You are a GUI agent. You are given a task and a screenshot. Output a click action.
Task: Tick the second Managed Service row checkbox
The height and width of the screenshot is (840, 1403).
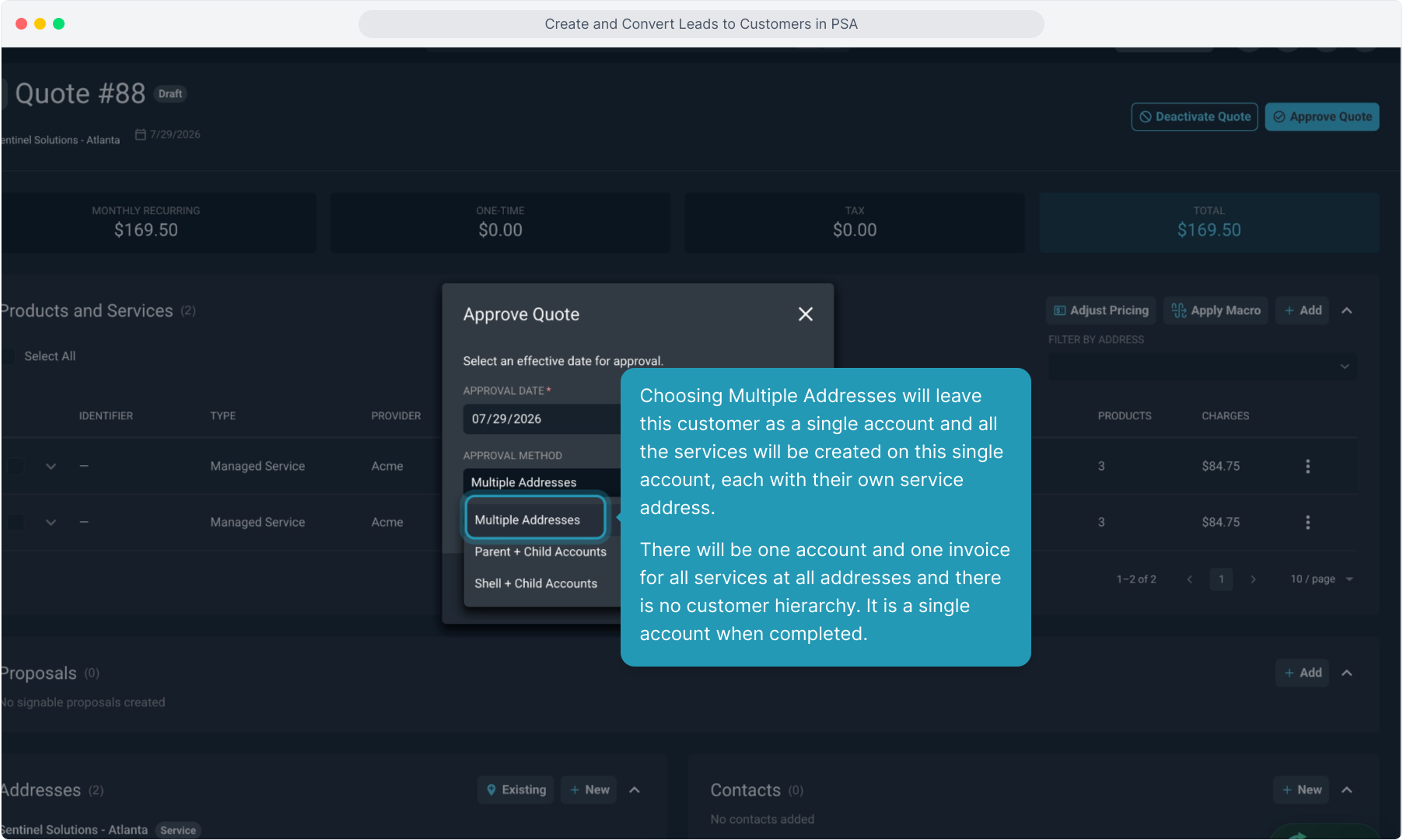(x=16, y=522)
